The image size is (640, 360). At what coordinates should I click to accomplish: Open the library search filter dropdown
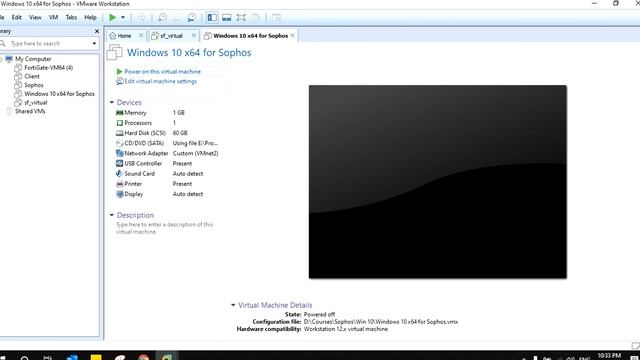94,43
